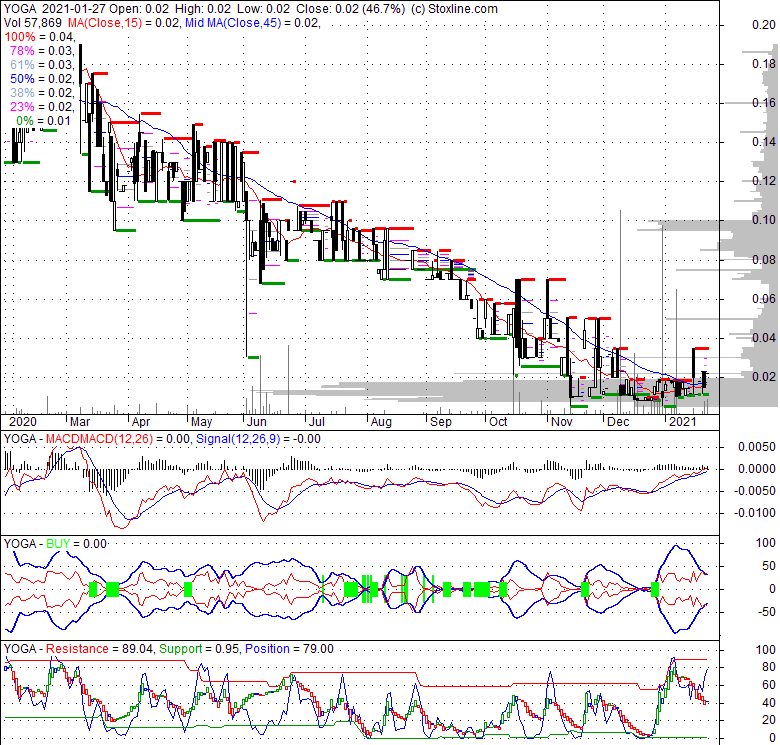The height and width of the screenshot is (745, 780).
Task: Click the 'Sep' month axis label
Action: (x=441, y=422)
